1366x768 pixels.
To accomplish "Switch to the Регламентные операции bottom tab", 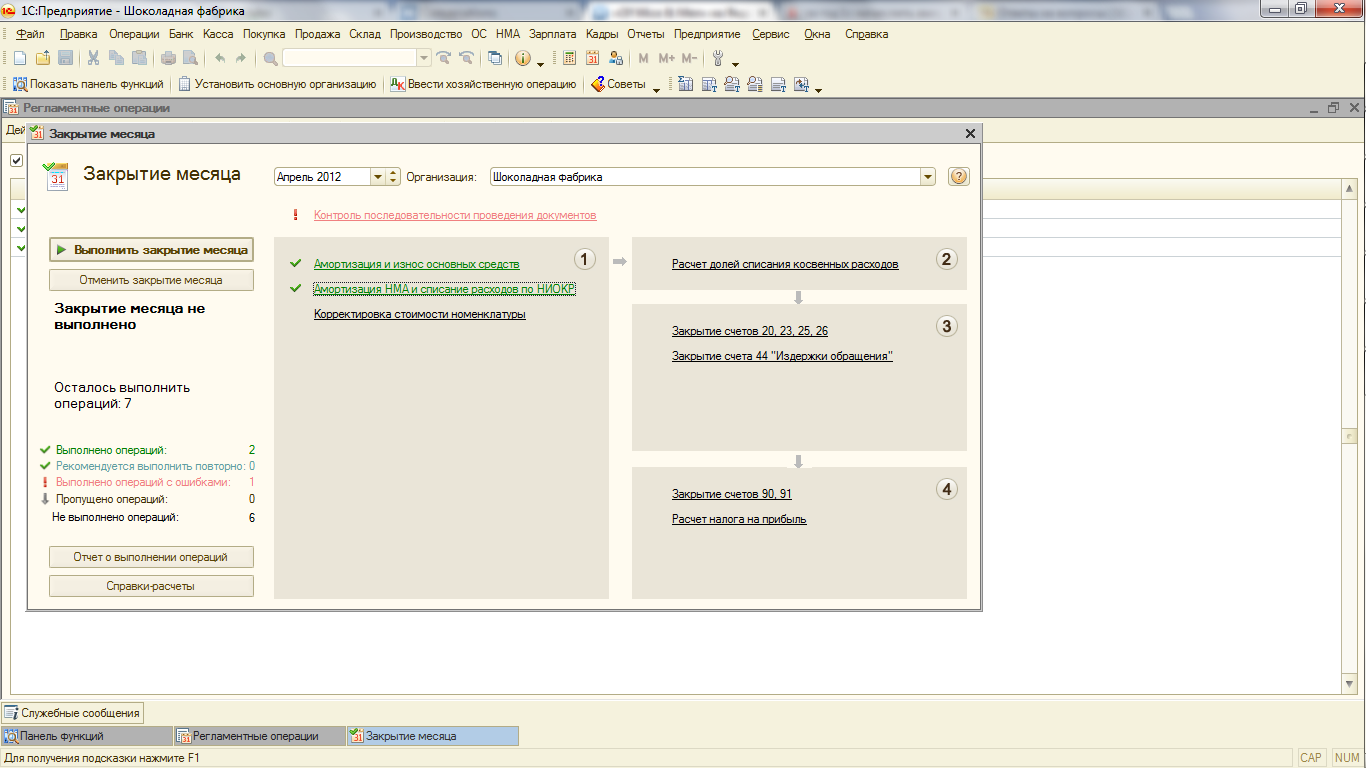I will pyautogui.click(x=258, y=736).
